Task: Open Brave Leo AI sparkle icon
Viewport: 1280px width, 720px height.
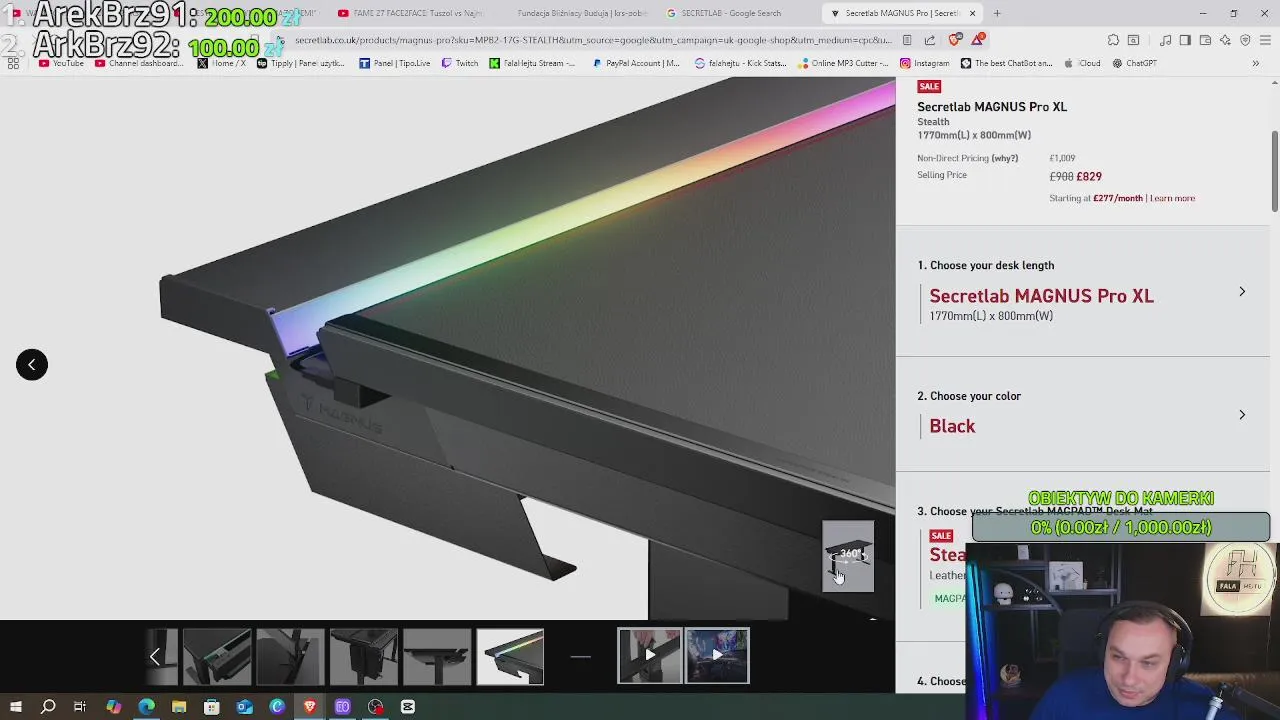Action: coord(1225,40)
